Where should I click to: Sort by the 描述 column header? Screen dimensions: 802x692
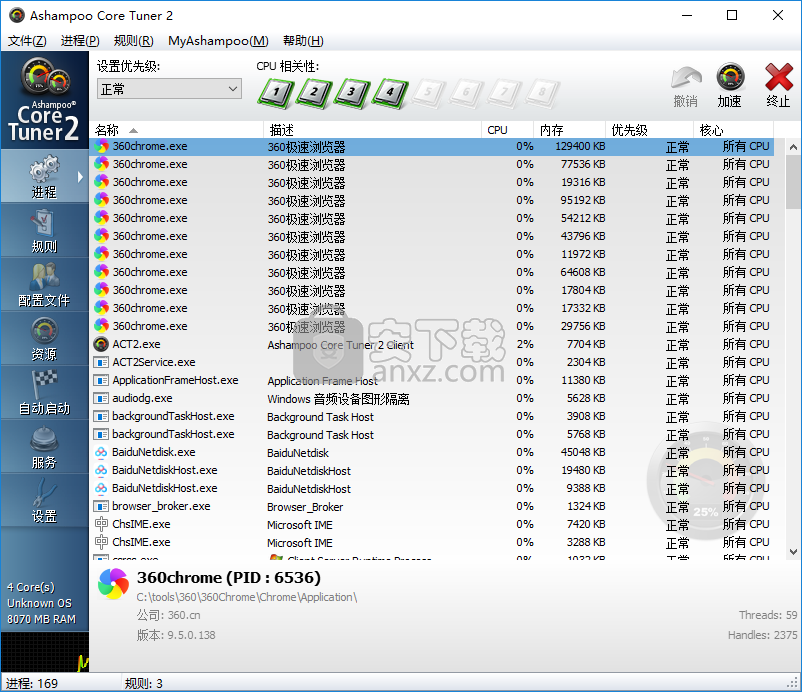(372, 130)
